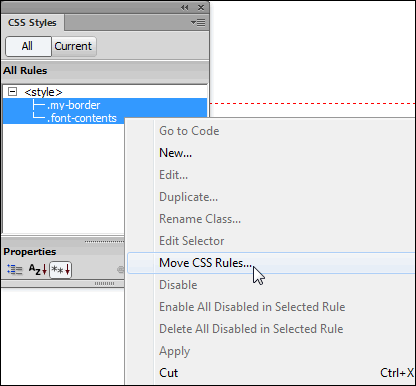Switch to All rules mode
Screen dimensions: 416x386
click(x=28, y=46)
